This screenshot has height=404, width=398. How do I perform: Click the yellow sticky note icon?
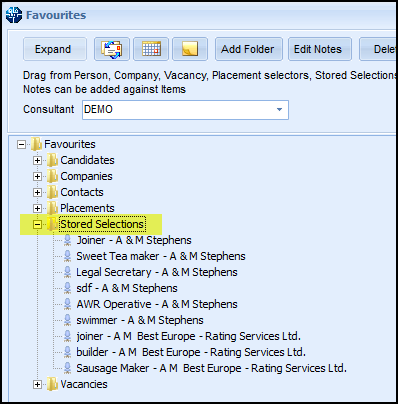pyautogui.click(x=190, y=49)
